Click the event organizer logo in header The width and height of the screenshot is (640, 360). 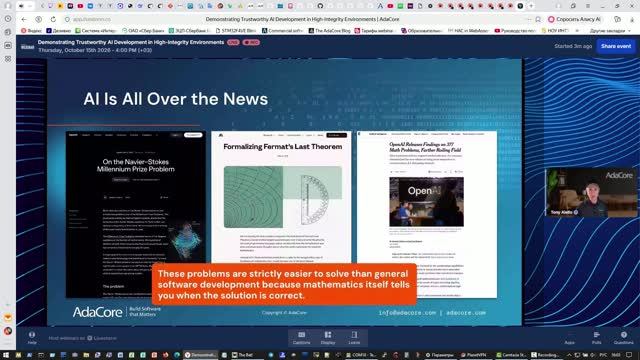[27, 47]
